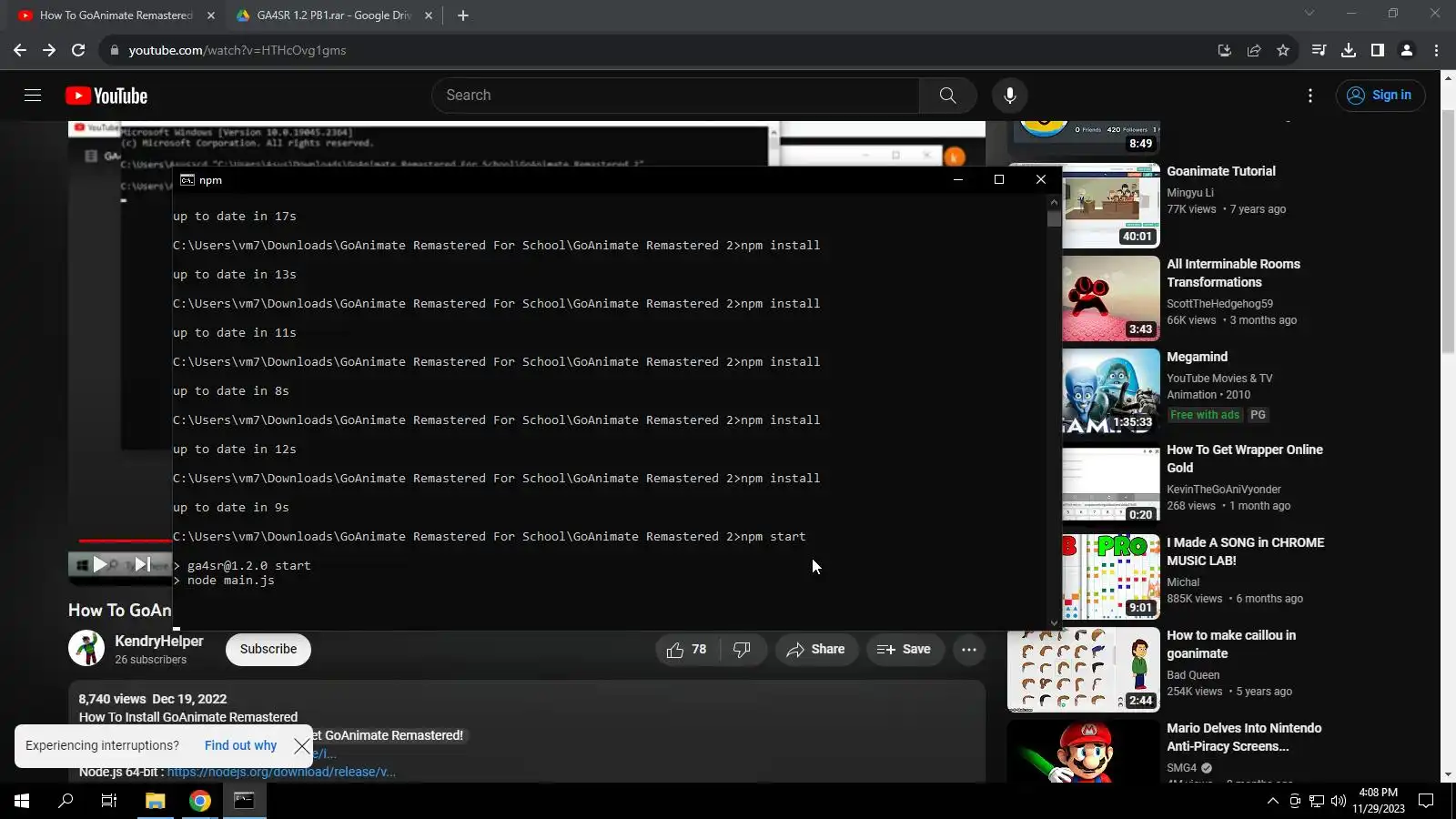
Task: Open Task View on the taskbar
Action: tap(109, 801)
